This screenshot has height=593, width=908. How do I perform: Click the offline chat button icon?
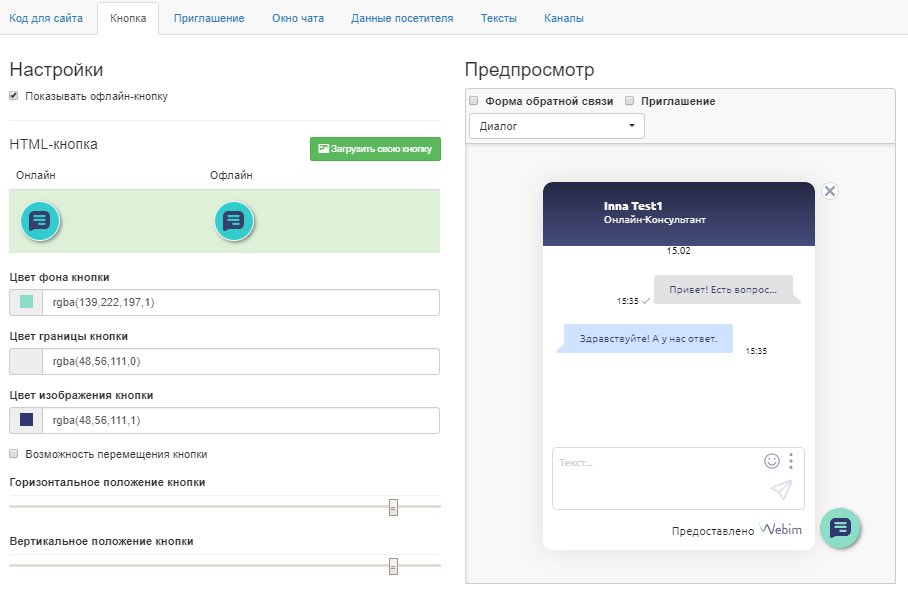coord(234,220)
